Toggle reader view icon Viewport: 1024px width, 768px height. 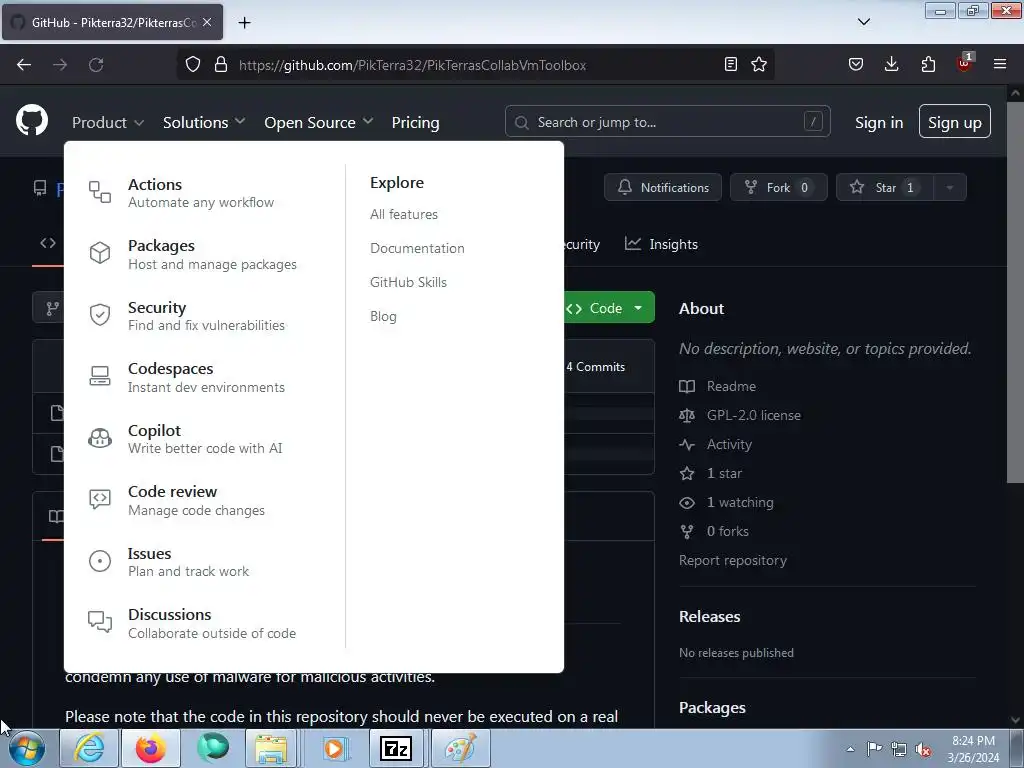pos(731,64)
